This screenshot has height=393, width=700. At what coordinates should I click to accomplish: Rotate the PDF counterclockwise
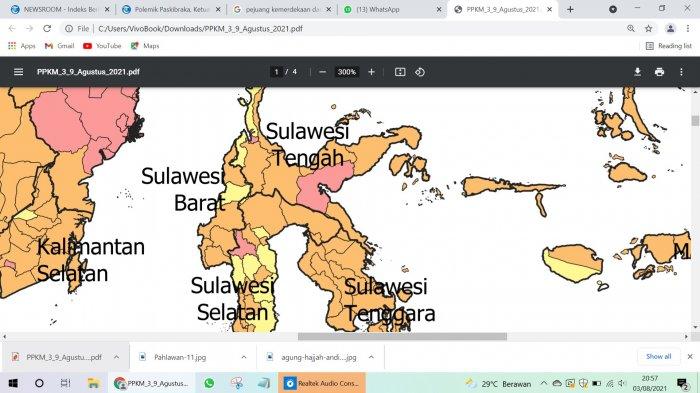pyautogui.click(x=420, y=72)
